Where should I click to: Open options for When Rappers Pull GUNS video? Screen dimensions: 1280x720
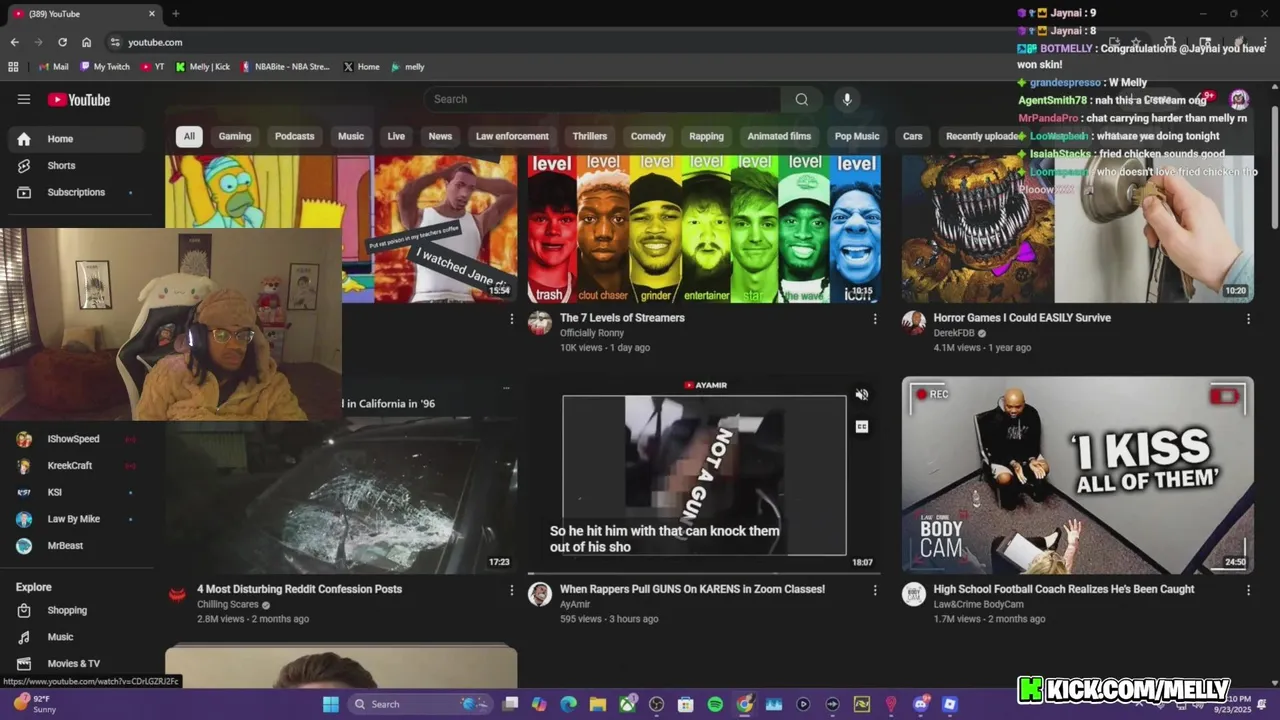coord(875,590)
